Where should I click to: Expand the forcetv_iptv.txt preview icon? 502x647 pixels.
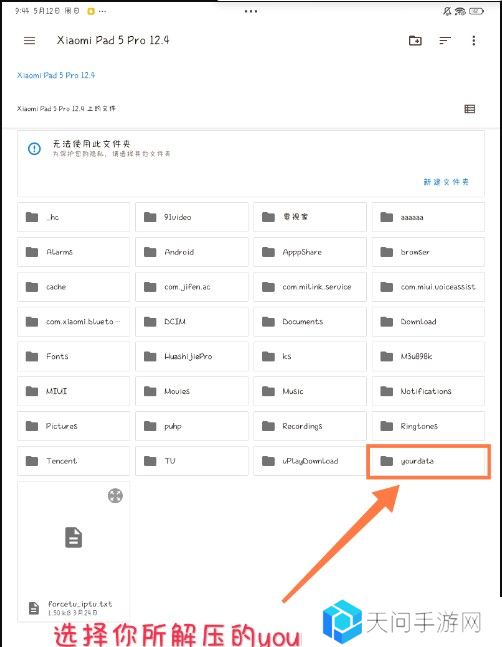(115, 495)
